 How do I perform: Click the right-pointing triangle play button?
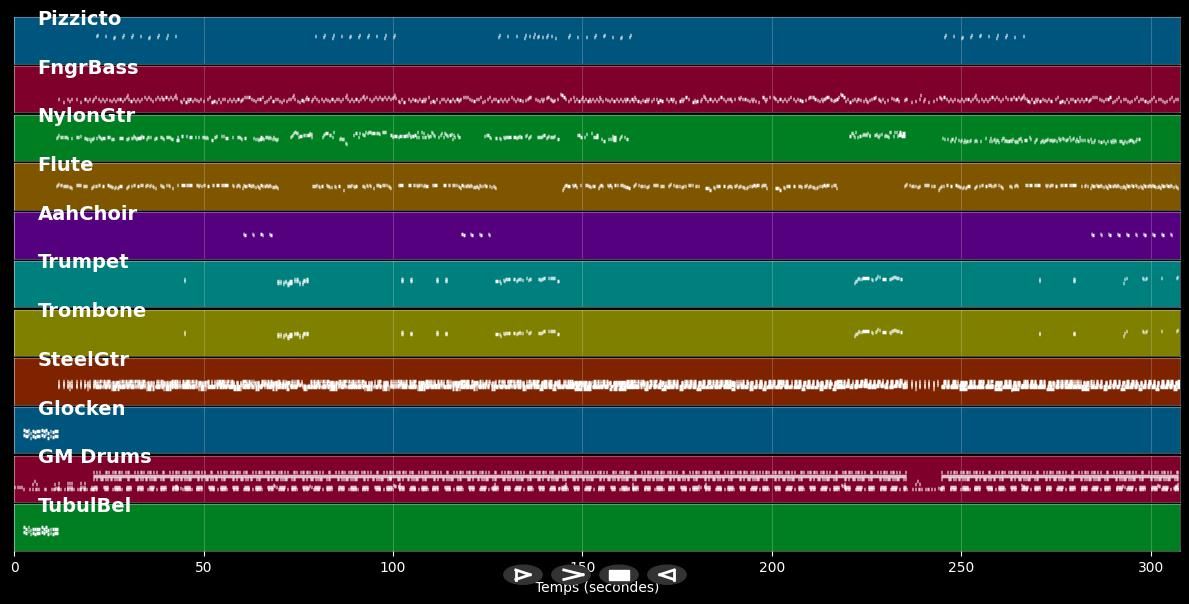point(522,575)
